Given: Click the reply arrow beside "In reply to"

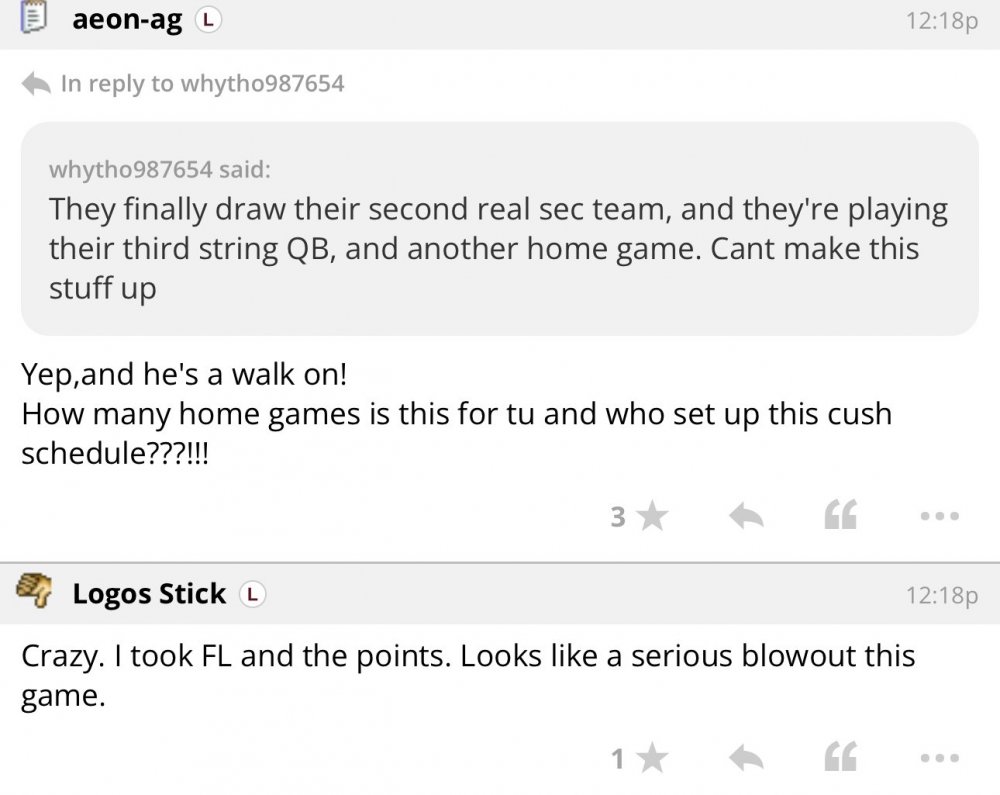Looking at the screenshot, I should (36, 82).
